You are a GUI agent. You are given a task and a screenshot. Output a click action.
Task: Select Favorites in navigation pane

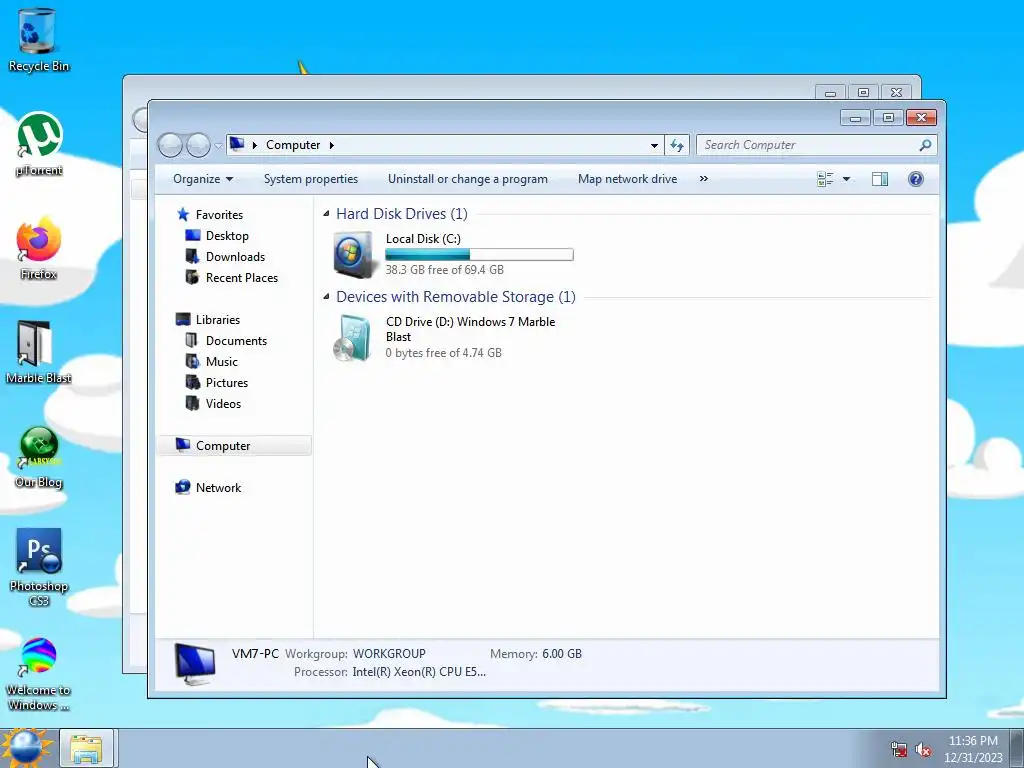(x=219, y=215)
